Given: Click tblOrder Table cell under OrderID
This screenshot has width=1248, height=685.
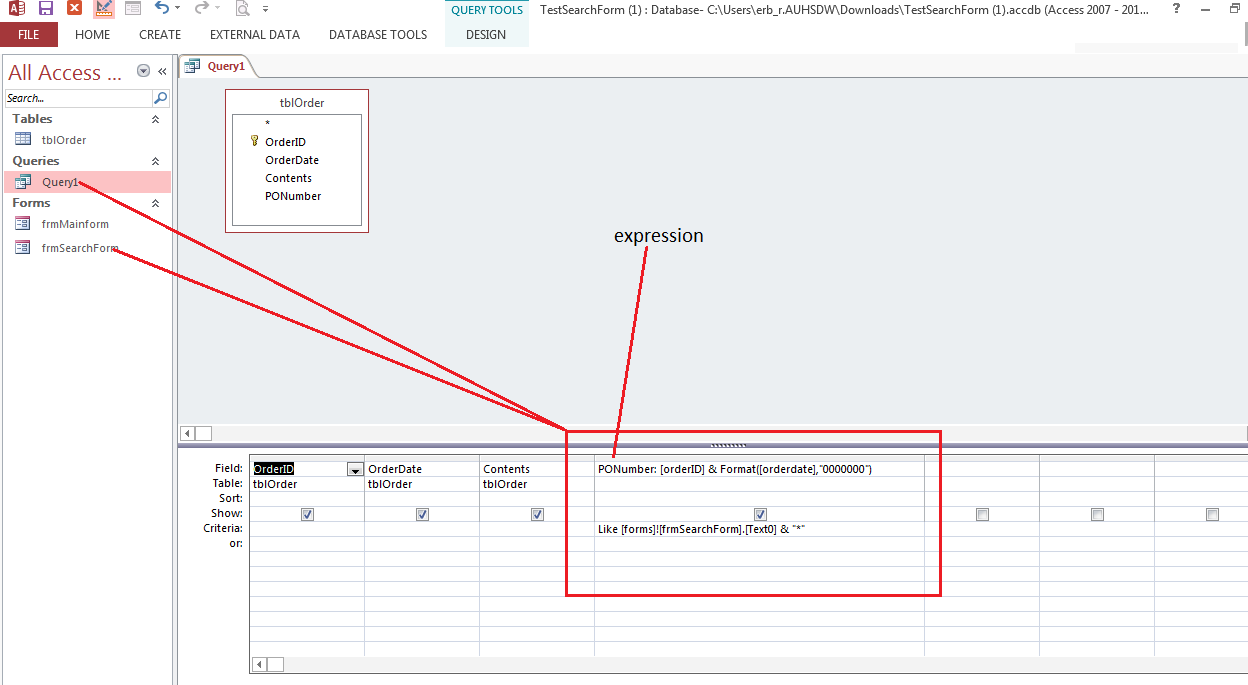Looking at the screenshot, I should tap(307, 484).
